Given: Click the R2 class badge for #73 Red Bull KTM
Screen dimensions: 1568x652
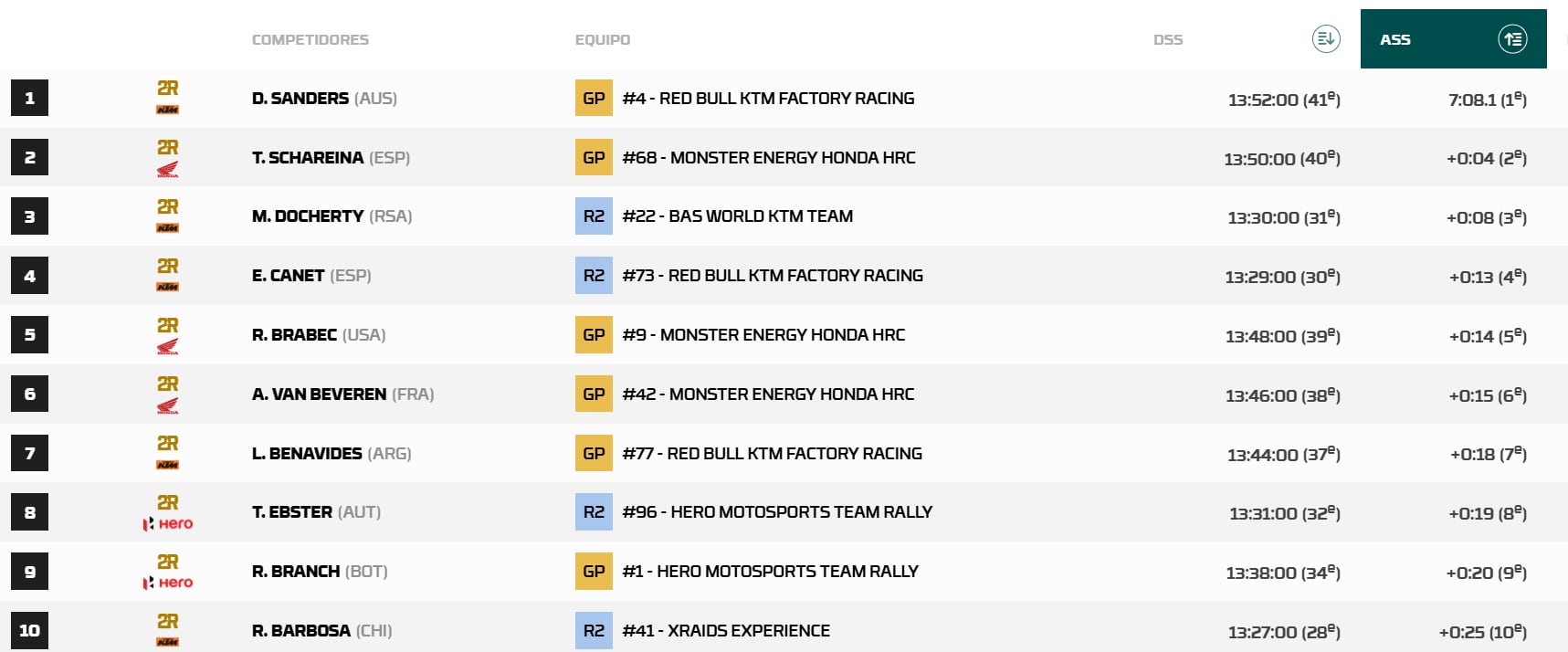Looking at the screenshot, I should click(x=594, y=276).
